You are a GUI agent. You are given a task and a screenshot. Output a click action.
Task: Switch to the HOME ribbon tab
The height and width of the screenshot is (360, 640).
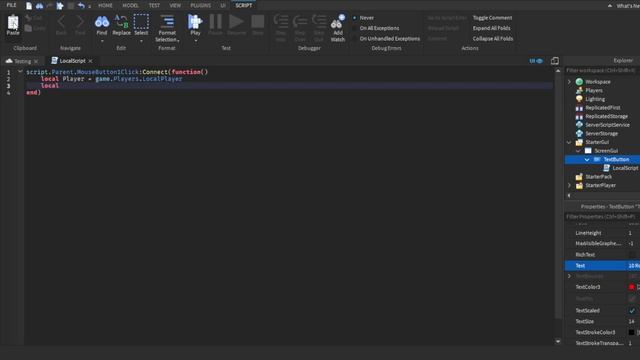[105, 5]
